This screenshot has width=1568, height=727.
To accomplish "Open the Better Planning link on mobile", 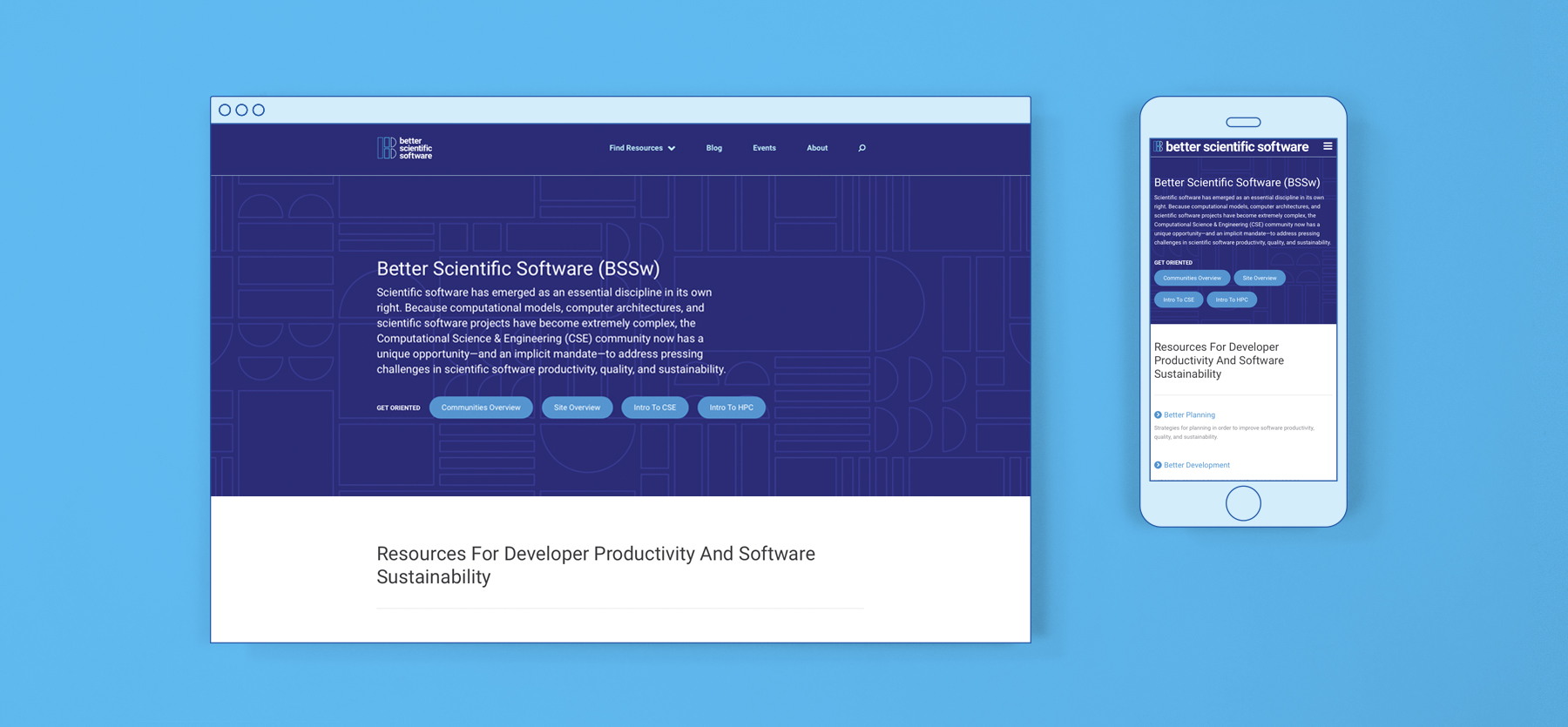I will [1189, 415].
